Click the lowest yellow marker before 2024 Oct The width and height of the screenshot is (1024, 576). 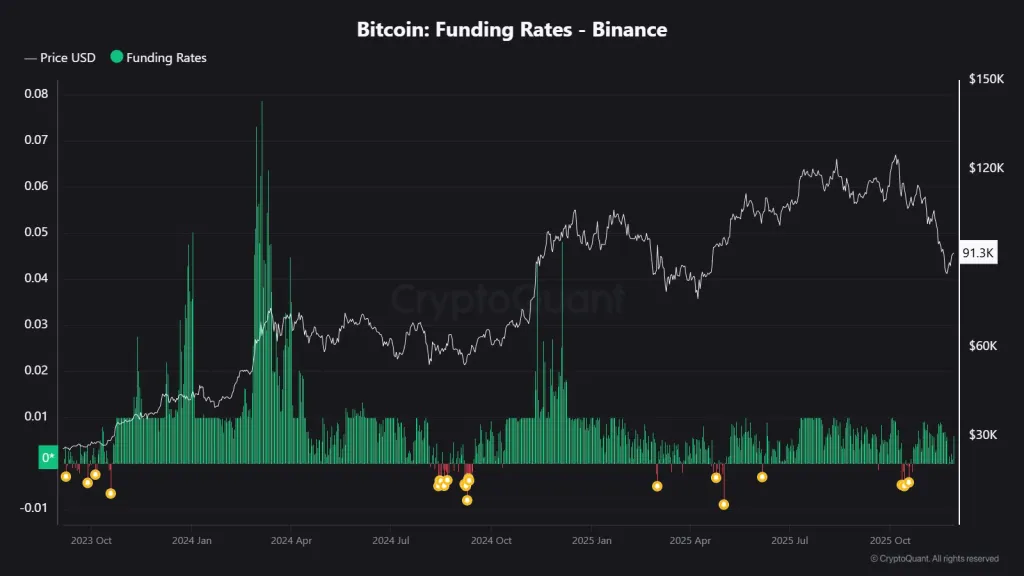(467, 500)
